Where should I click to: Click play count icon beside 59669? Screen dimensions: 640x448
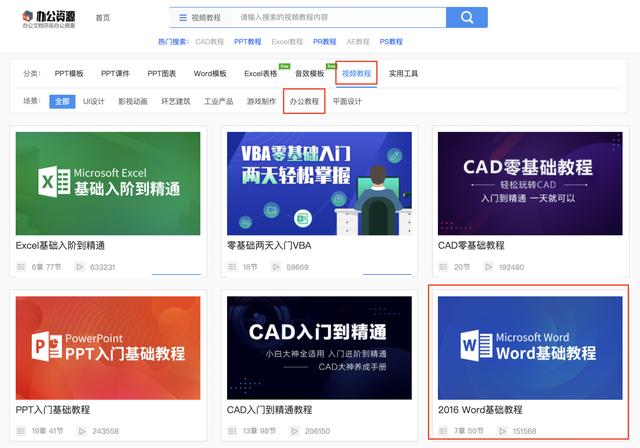[276, 267]
